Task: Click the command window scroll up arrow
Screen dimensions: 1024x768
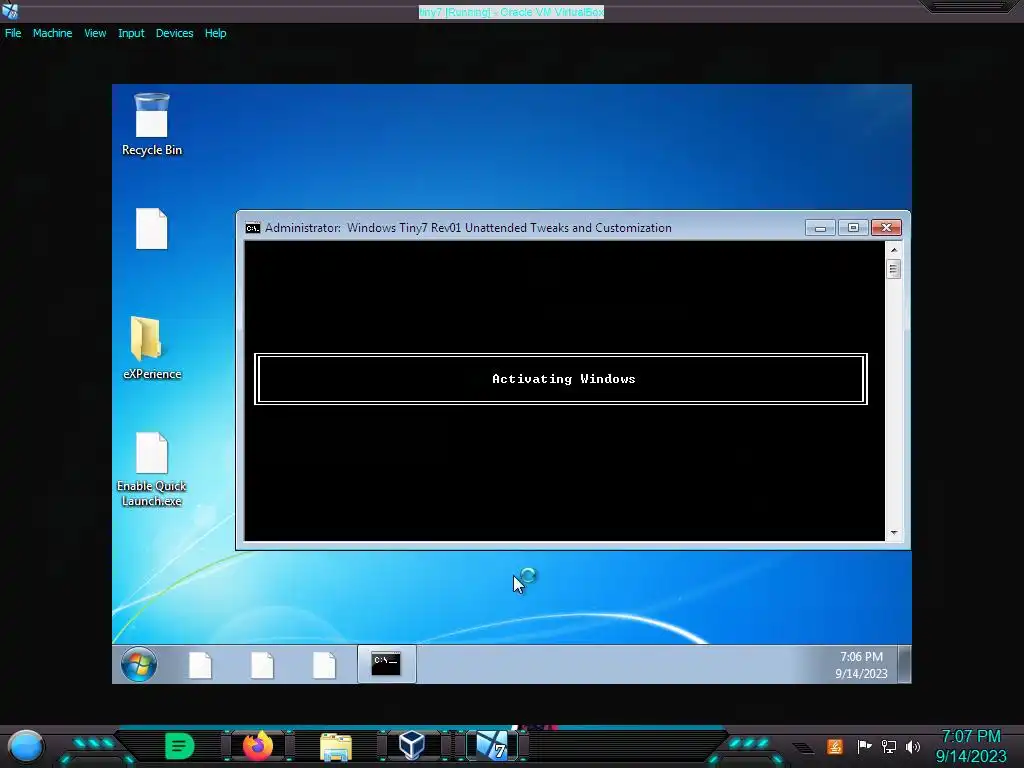Action: coord(894,249)
